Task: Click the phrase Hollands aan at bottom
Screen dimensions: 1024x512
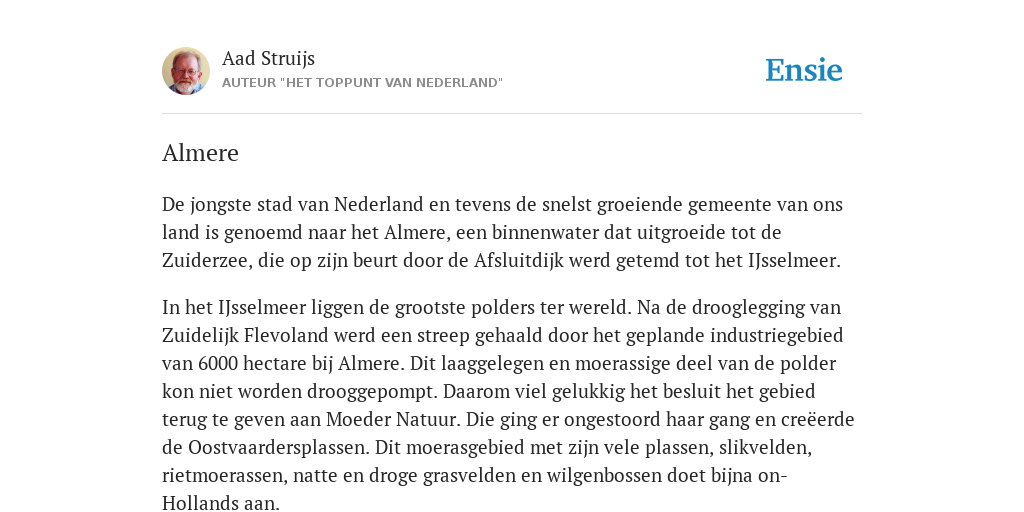Action: pyautogui.click(x=220, y=503)
